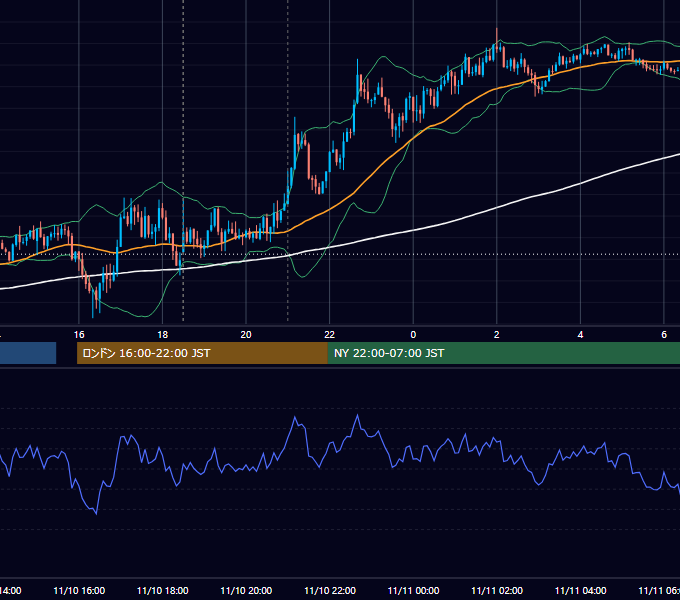Click the 20 hour axis label
This screenshot has height=600, width=680.
(246, 335)
